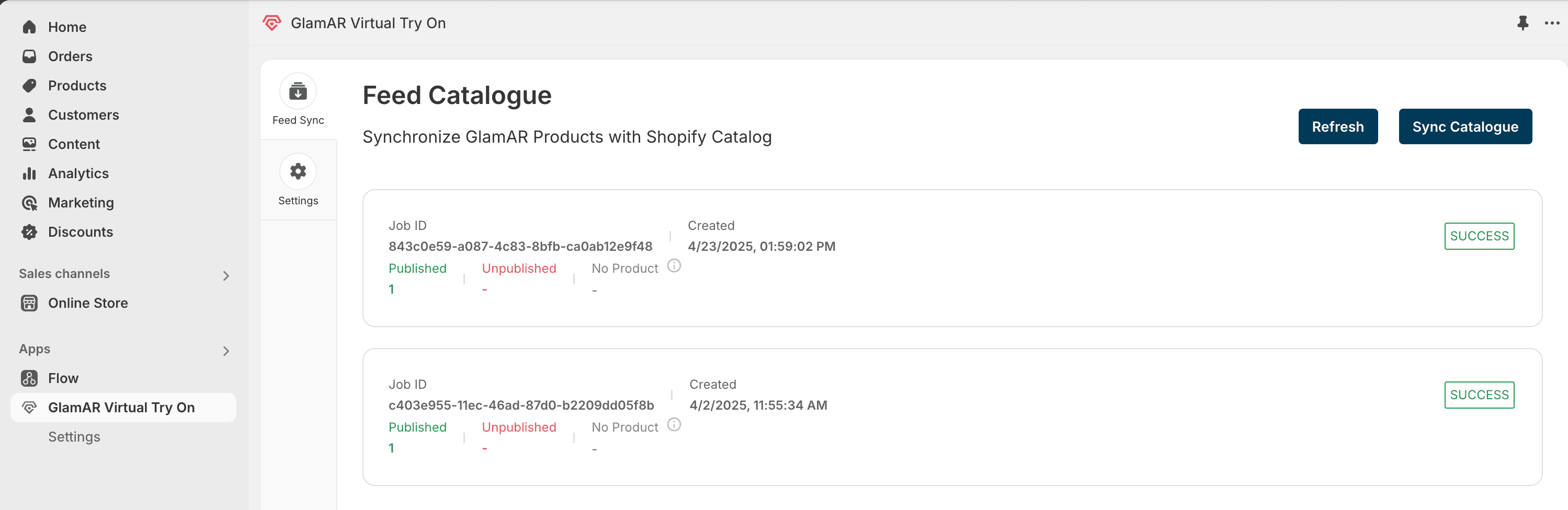Screen dimensions: 1568x510
Task: Open the Analytics section
Action: click(78, 174)
